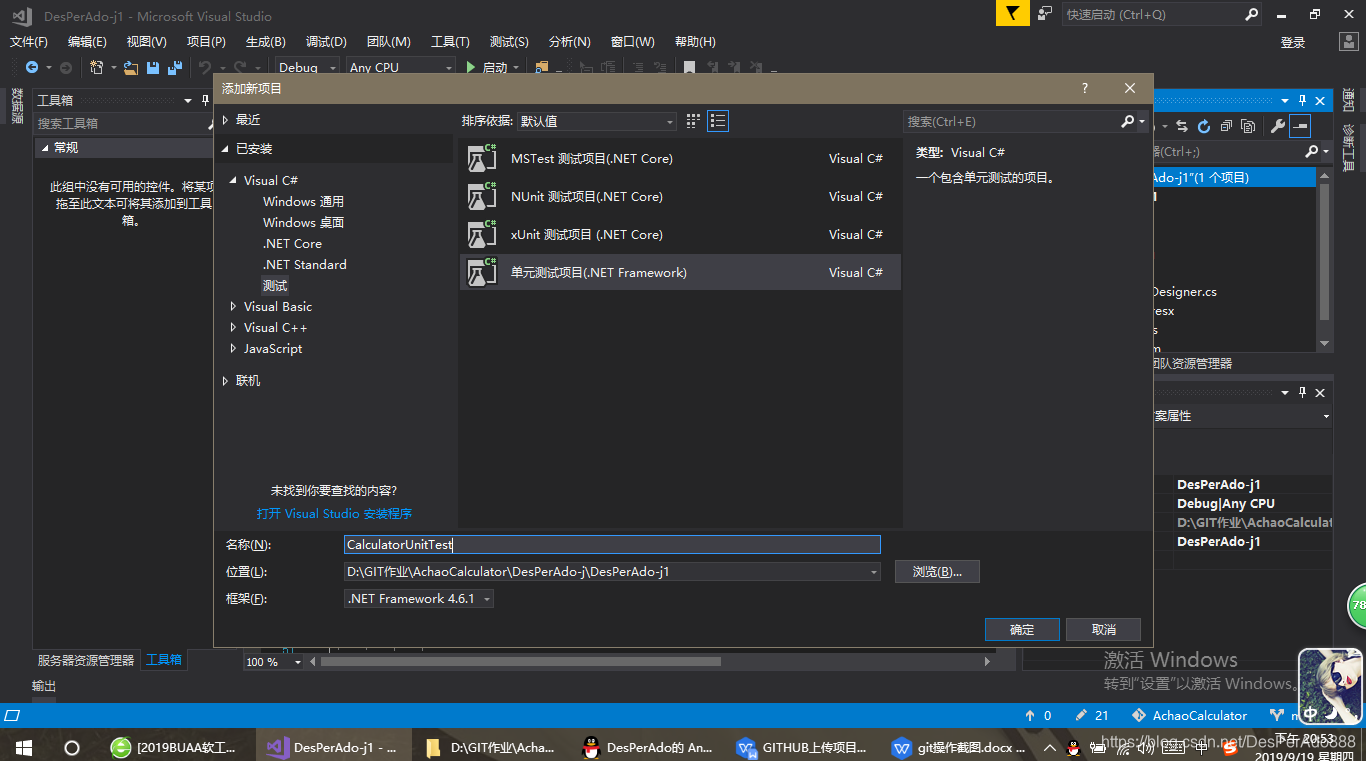Click the Save file floppy icon
The width and height of the screenshot is (1366, 761).
153,67
